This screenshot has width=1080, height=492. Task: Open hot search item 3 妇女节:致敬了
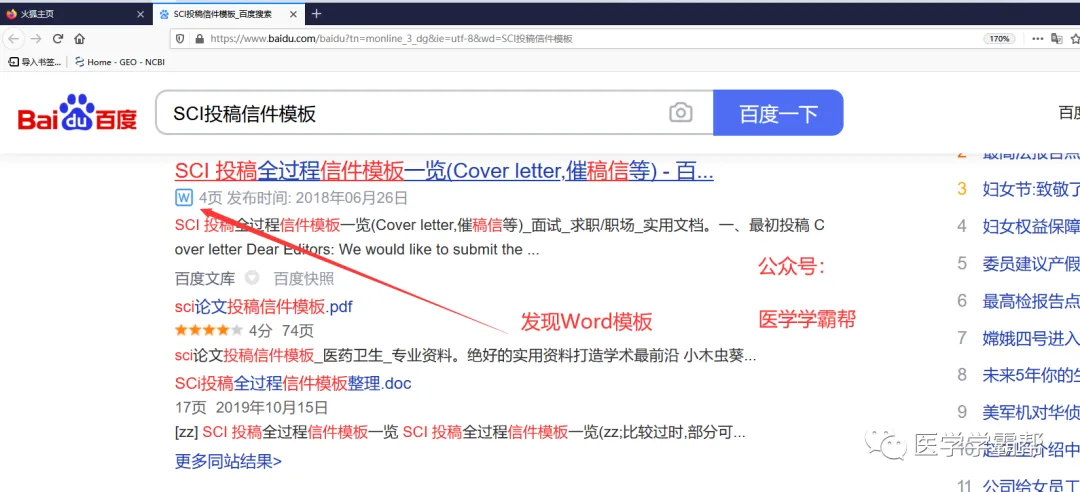[1030, 188]
